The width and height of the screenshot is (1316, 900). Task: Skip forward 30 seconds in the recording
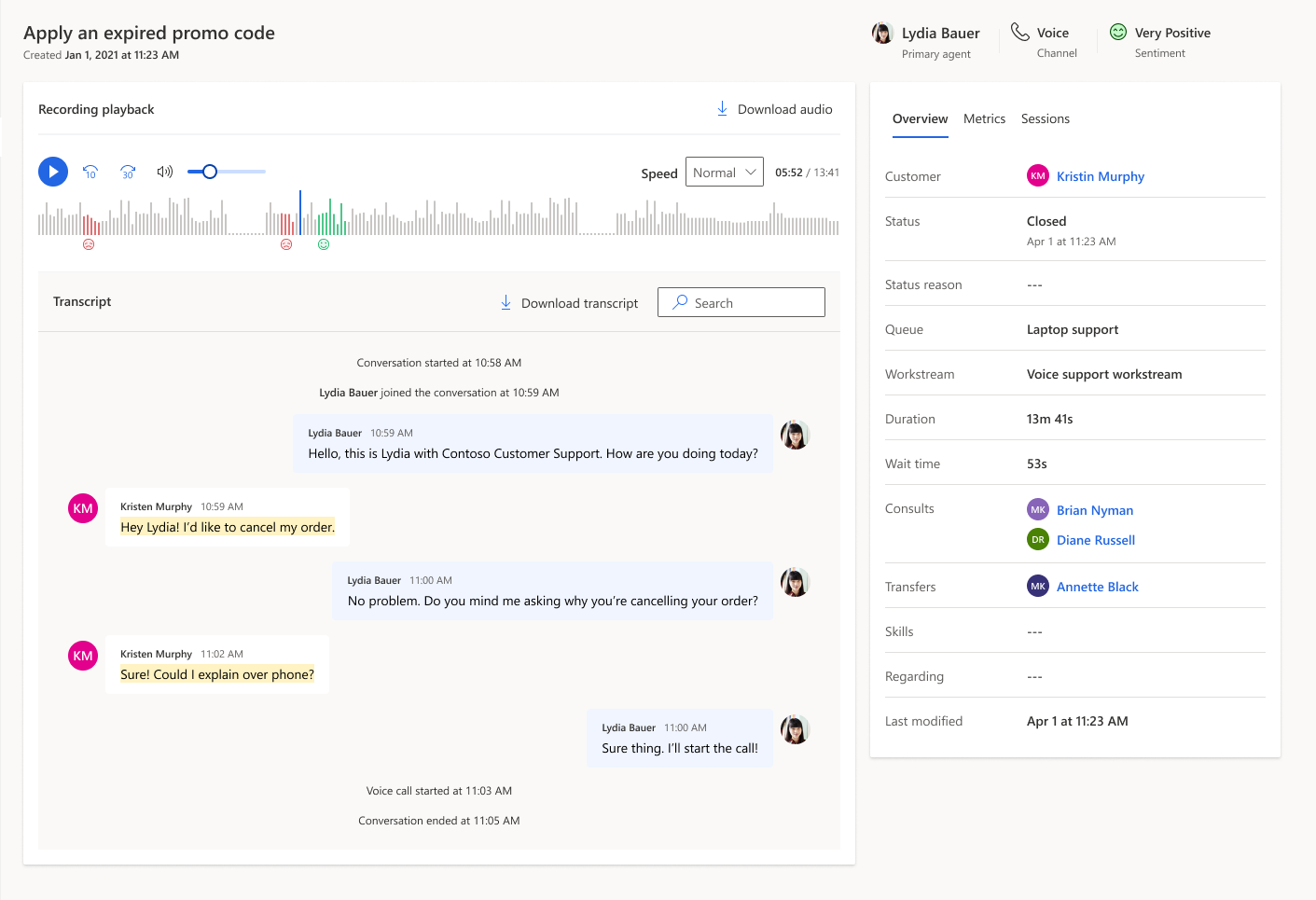[128, 172]
